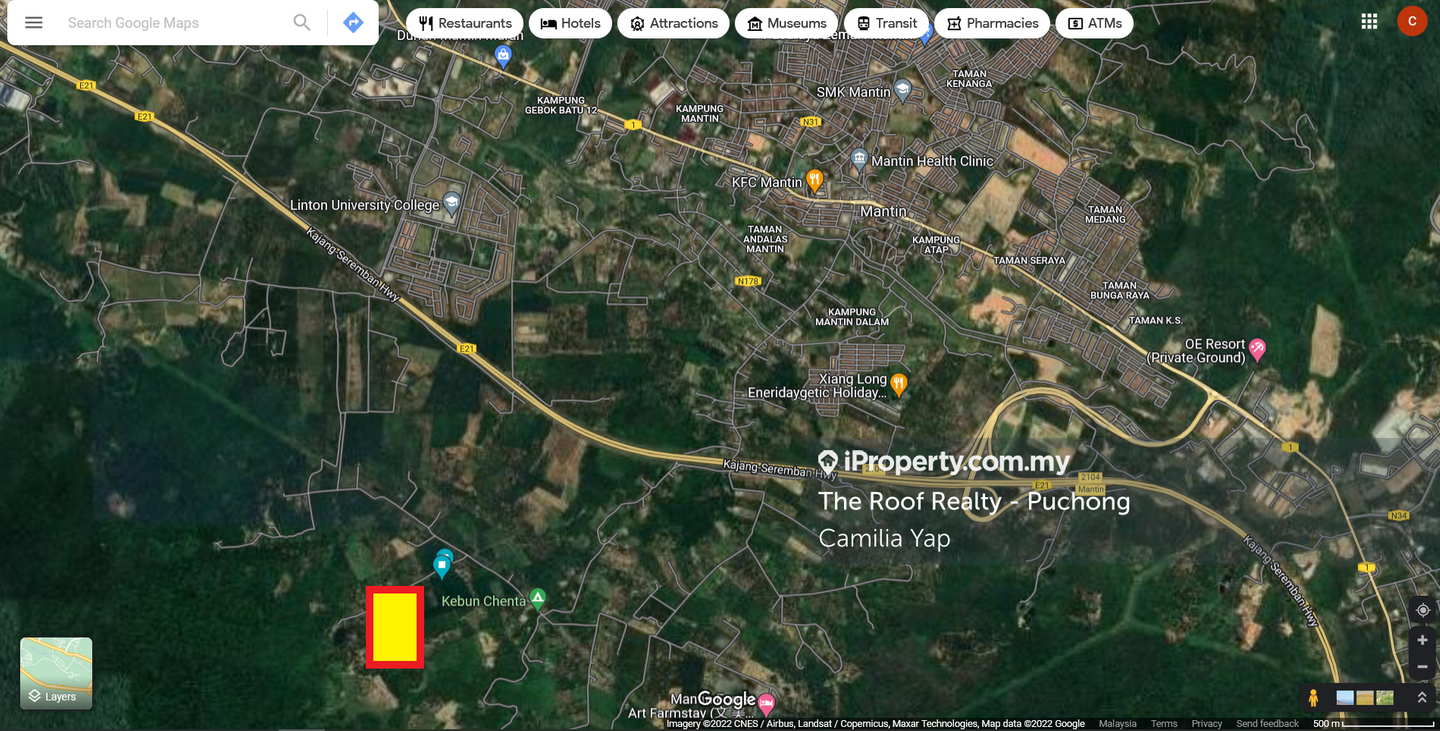Select the Hotels category chip
The height and width of the screenshot is (731, 1440).
coord(570,23)
